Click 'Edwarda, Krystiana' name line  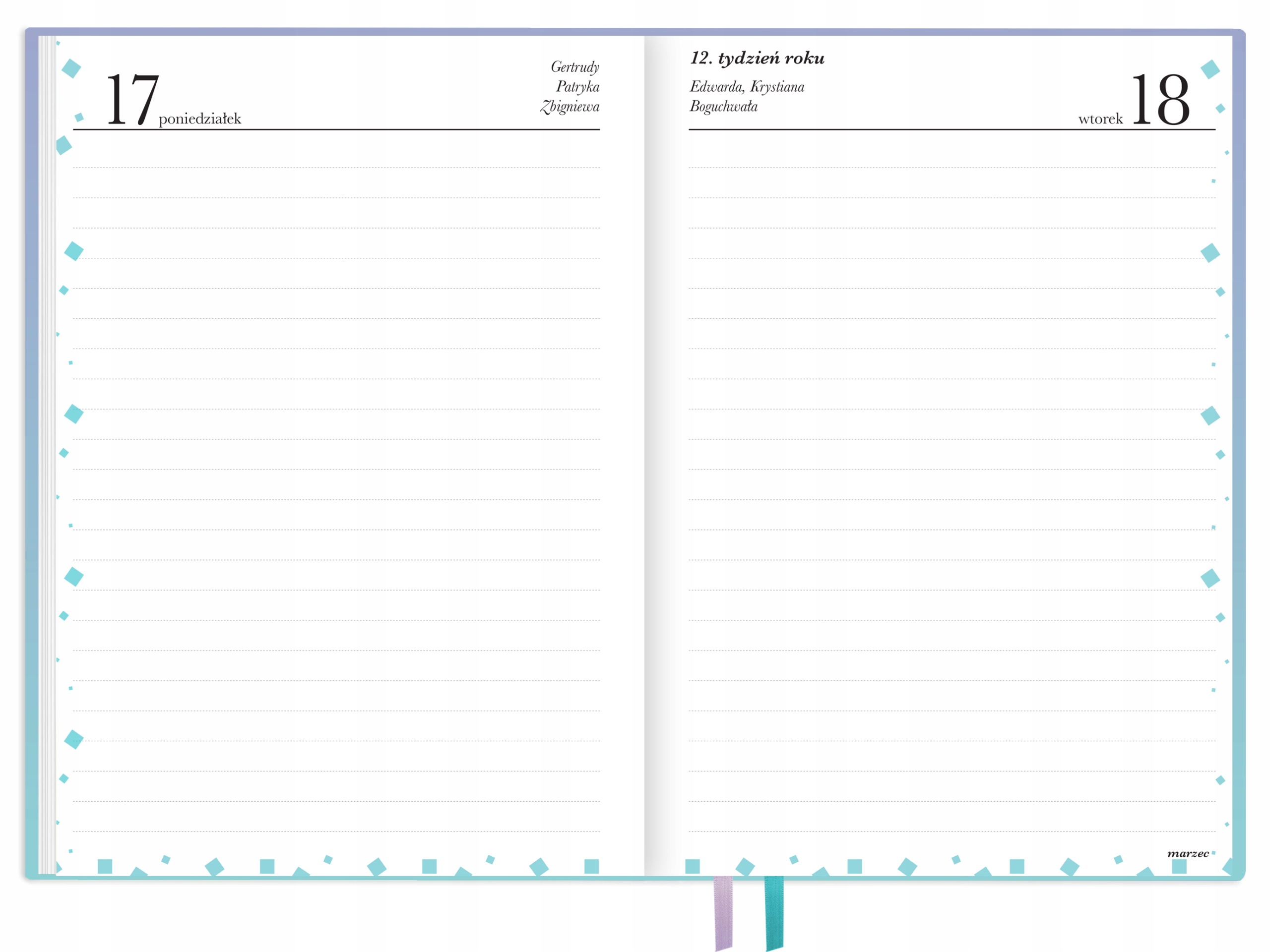(x=747, y=87)
